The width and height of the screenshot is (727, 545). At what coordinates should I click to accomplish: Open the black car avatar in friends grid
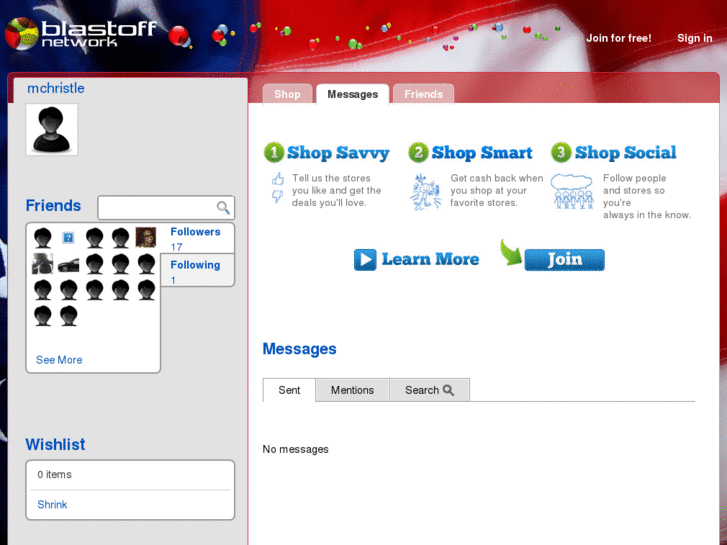pos(68,265)
